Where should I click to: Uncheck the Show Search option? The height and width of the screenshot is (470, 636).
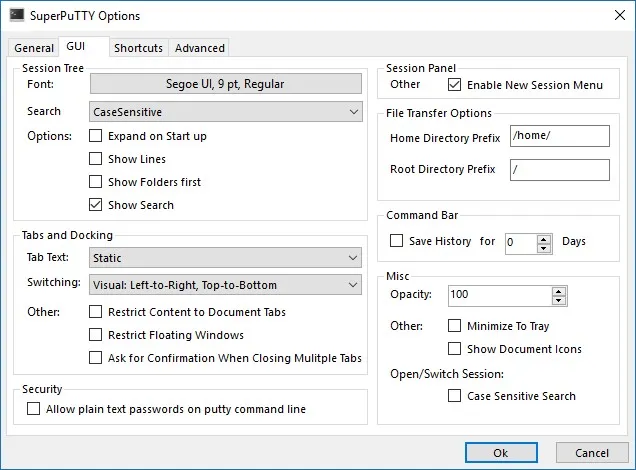tap(95, 205)
